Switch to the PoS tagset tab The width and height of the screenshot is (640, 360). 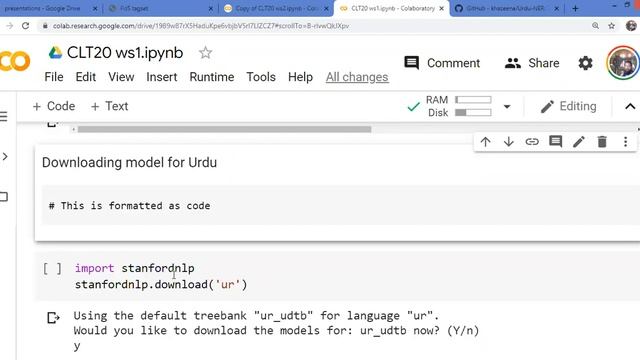(x=160, y=8)
